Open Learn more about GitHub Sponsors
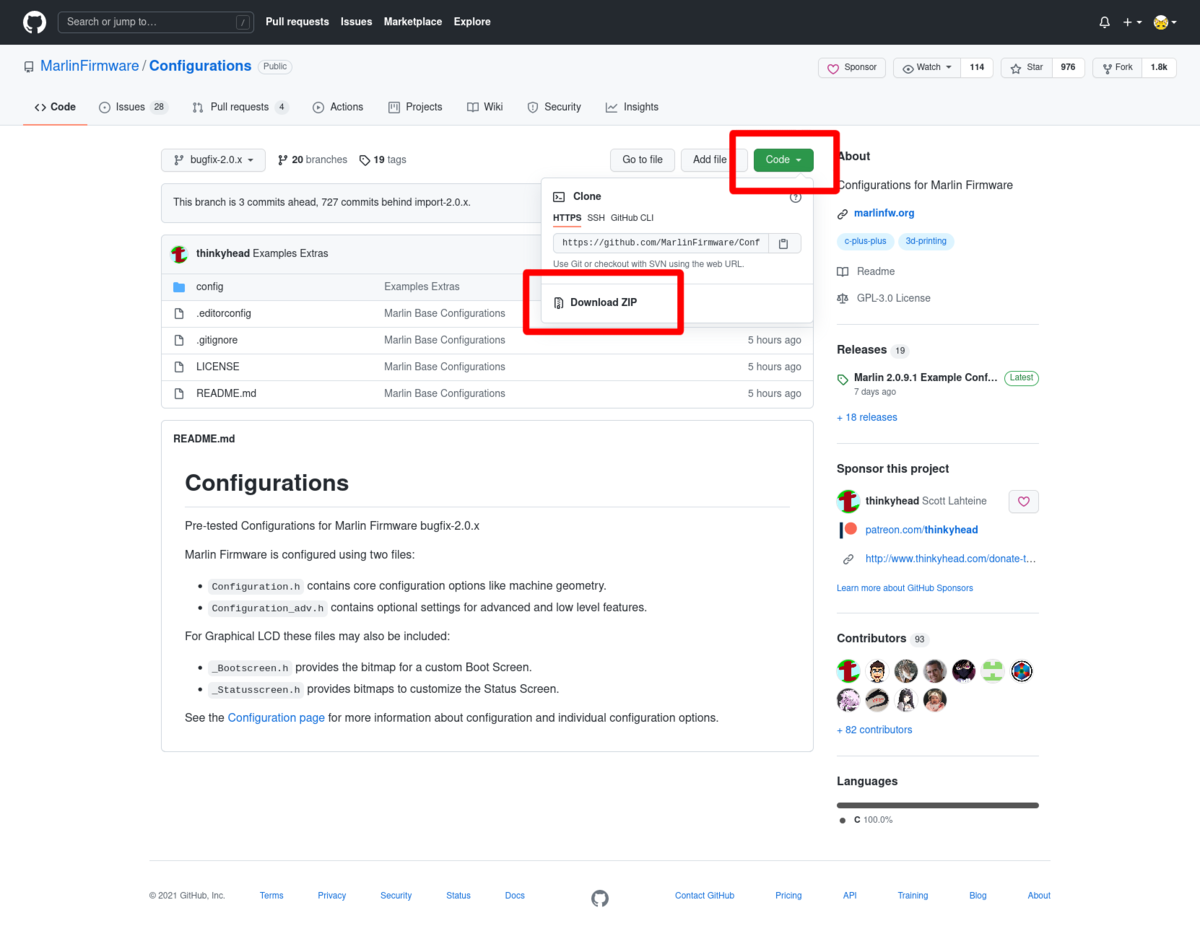Screen dimensions: 1200x944 pos(905,588)
